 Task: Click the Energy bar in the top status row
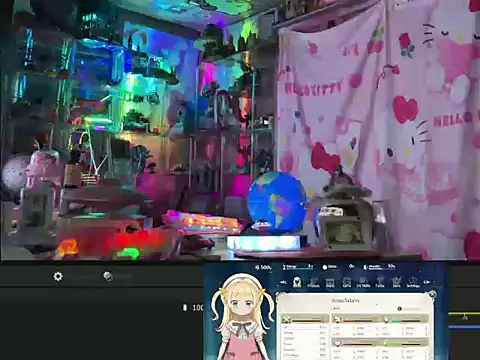point(298,267)
